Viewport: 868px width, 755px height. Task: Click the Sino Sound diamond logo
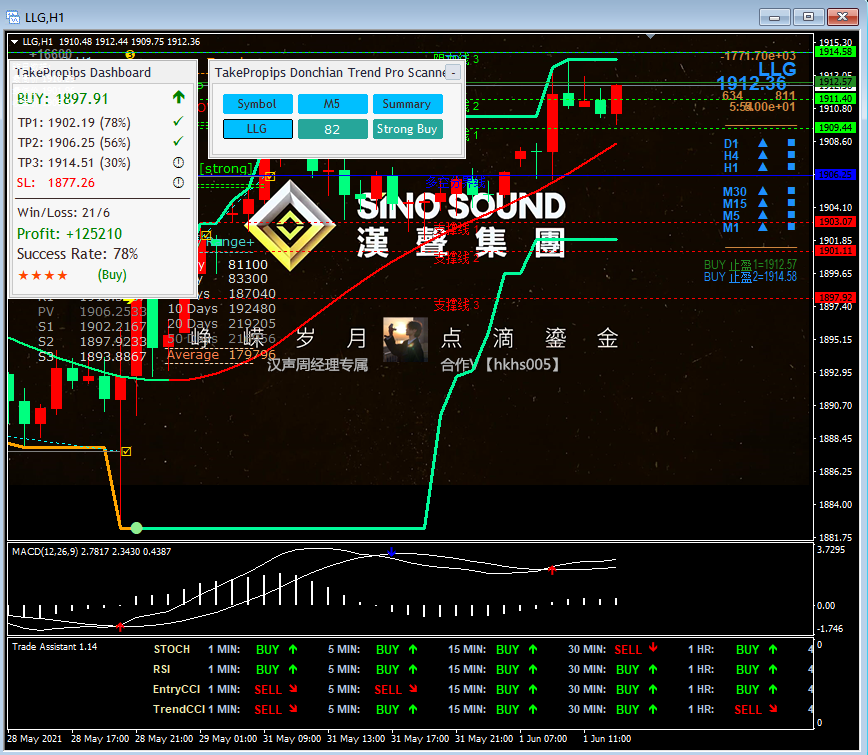[x=290, y=225]
